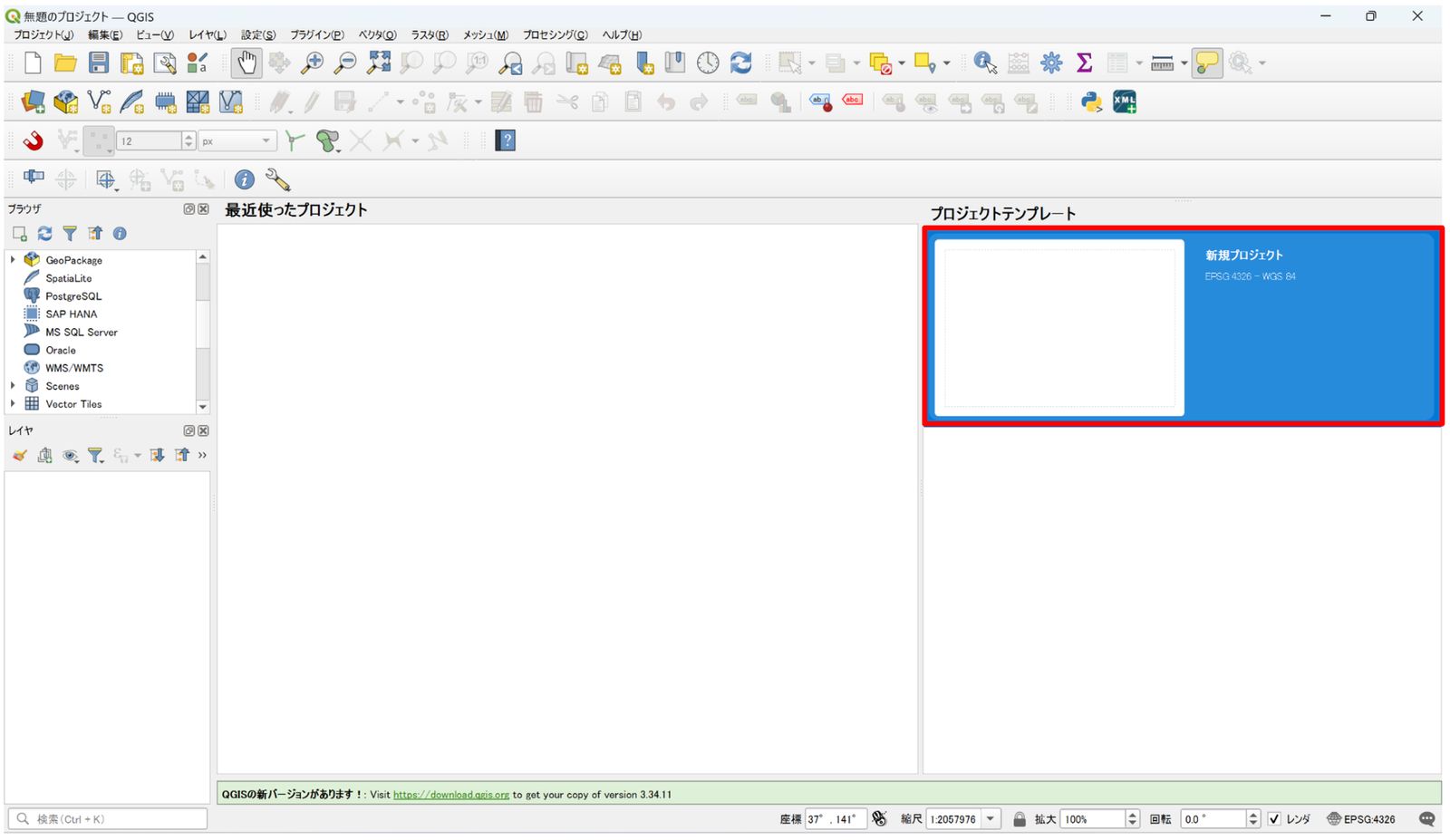The width and height of the screenshot is (1450, 840).
Task: Follow the download.qgis.org link
Action: click(x=451, y=795)
